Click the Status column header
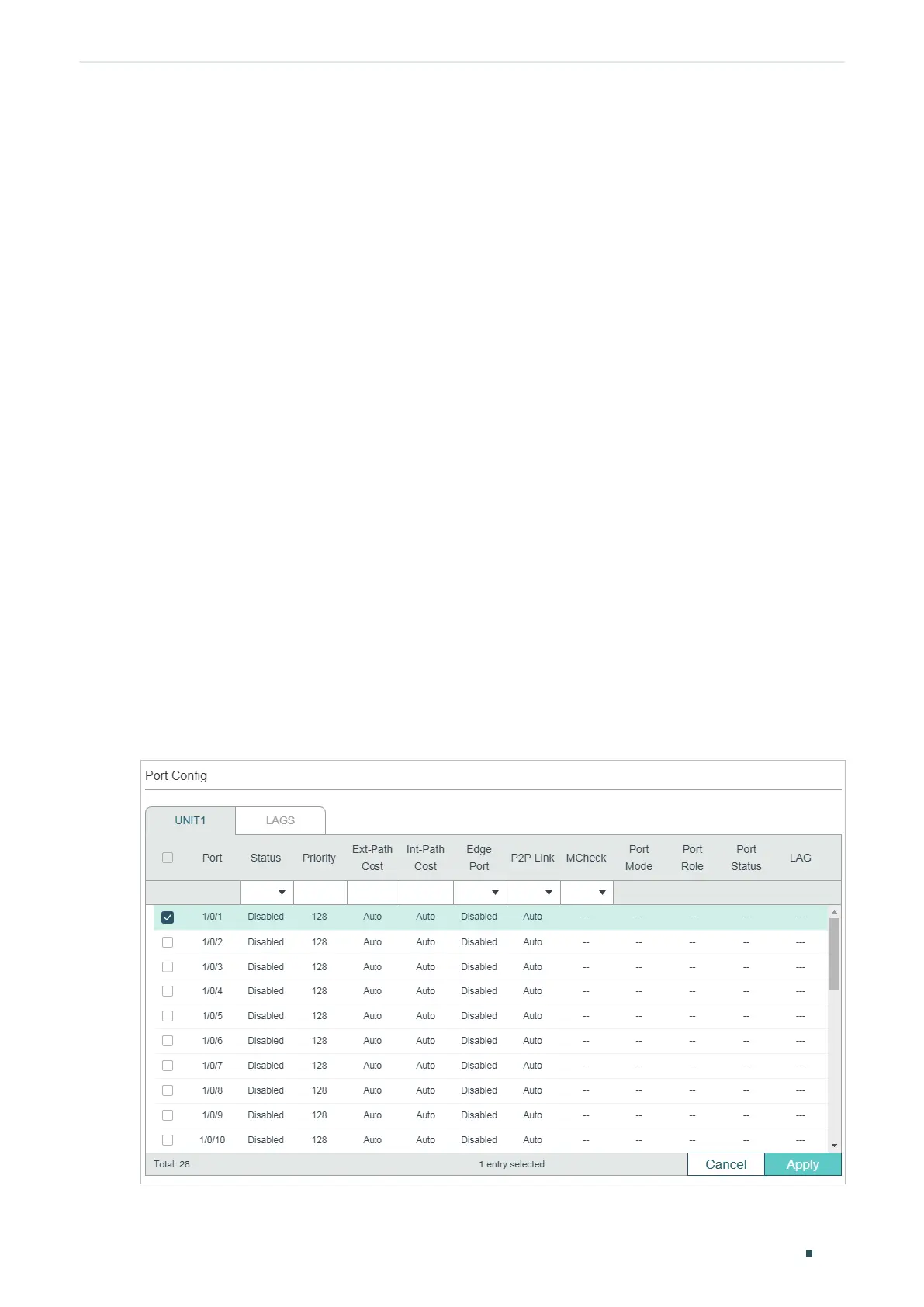924x1307 pixels. 265,858
